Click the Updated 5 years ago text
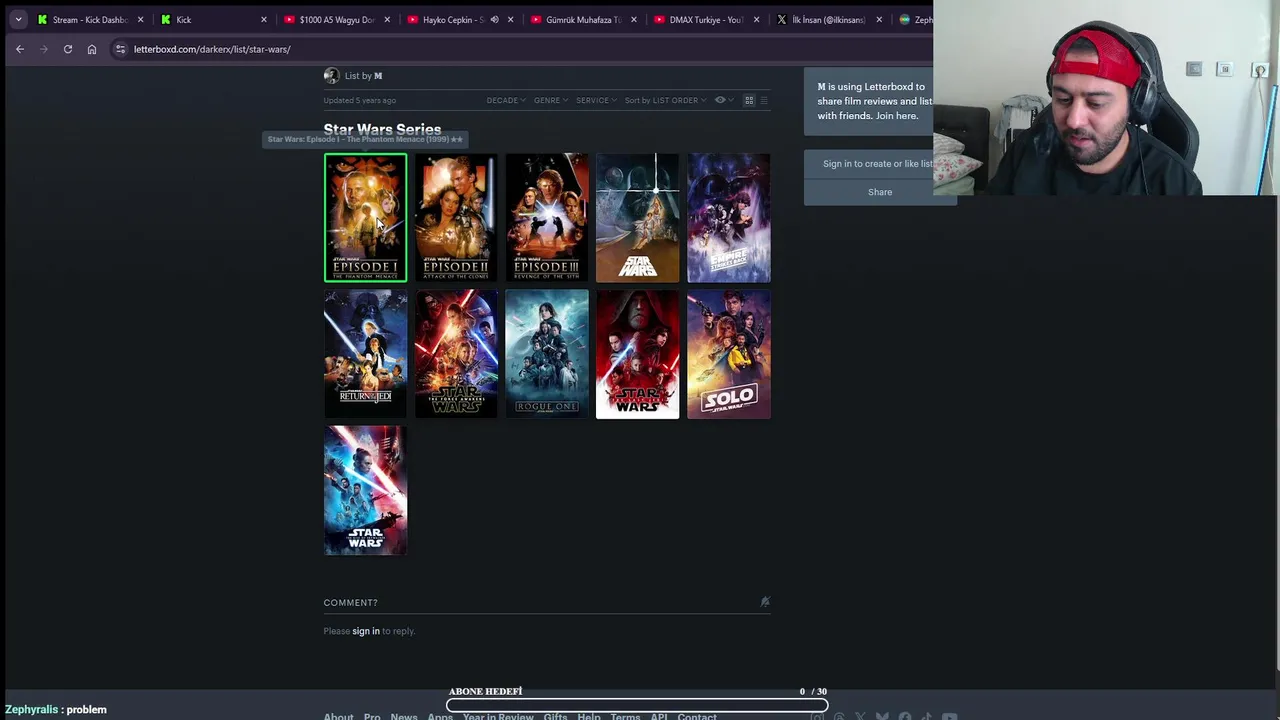The width and height of the screenshot is (1280, 720). 360,100
